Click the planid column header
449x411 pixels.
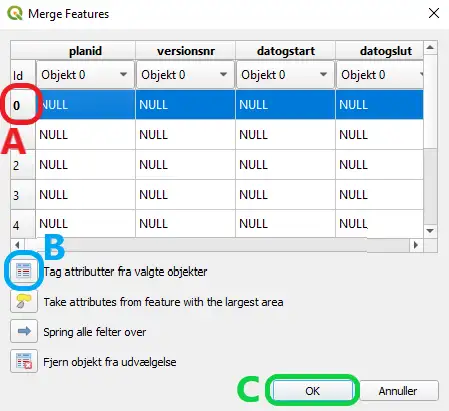point(85,51)
